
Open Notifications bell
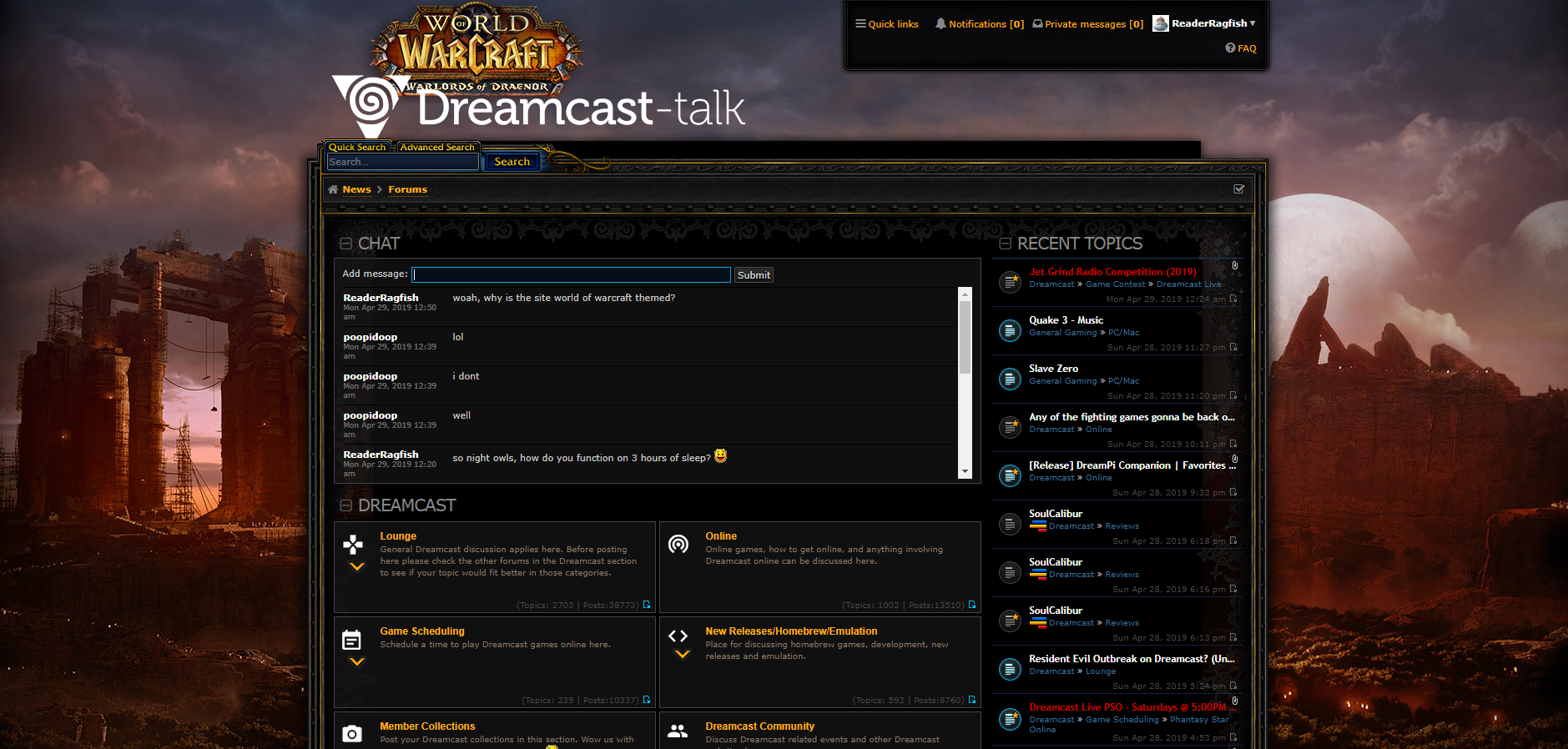(980, 24)
